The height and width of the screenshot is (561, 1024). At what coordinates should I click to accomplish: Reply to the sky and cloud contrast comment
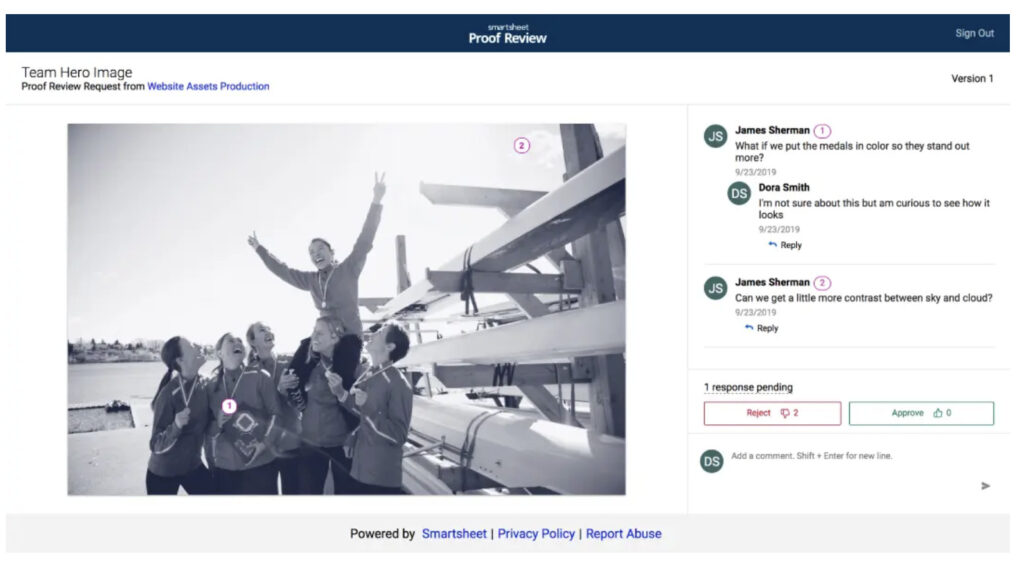coord(761,328)
